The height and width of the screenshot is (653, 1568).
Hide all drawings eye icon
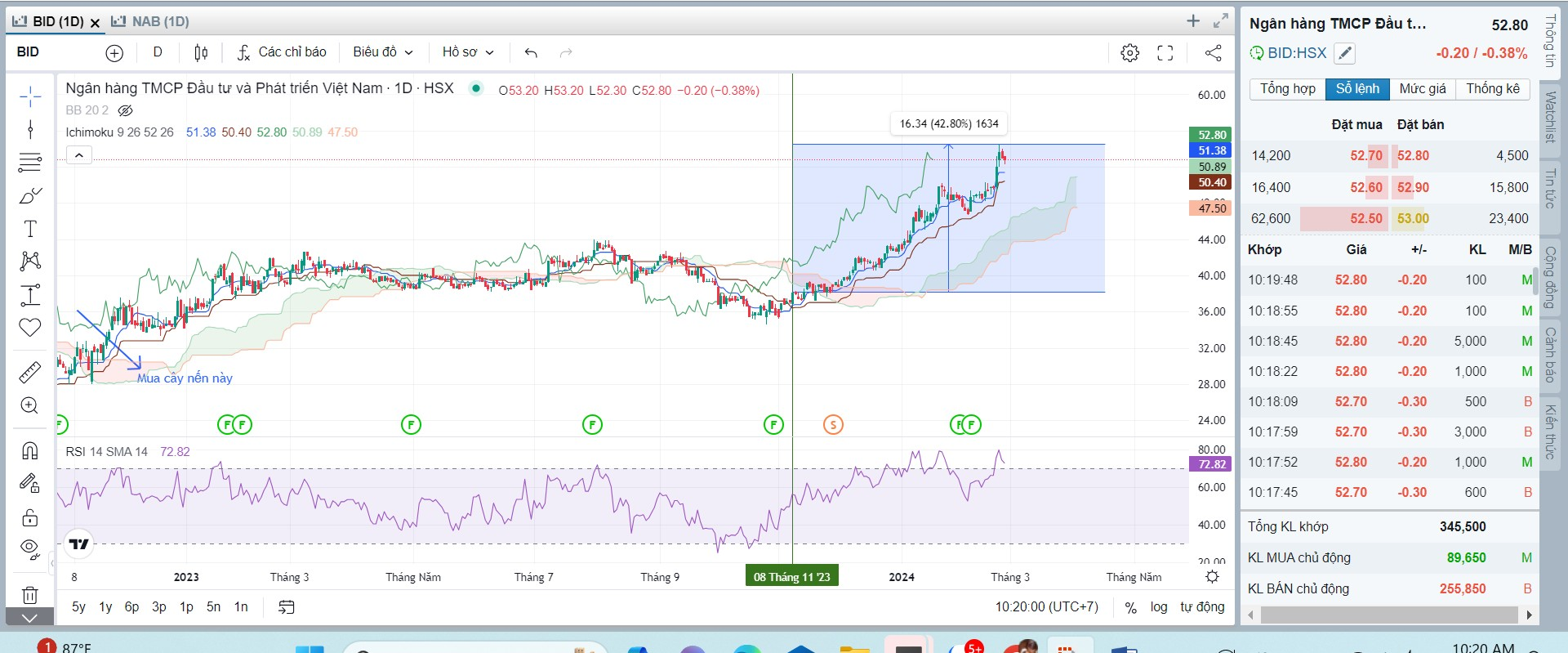tap(30, 549)
